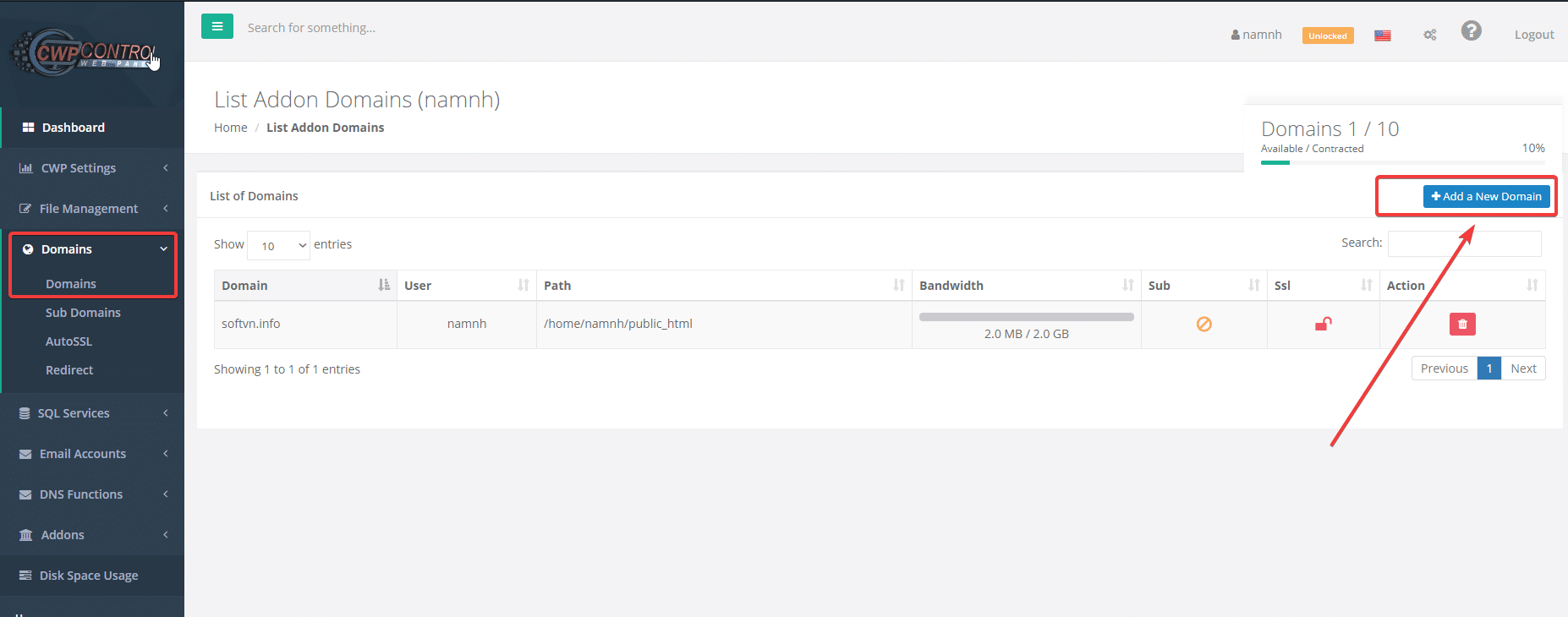The height and width of the screenshot is (617, 1568).
Task: Click the red SSL unlock icon
Action: coord(1323,324)
